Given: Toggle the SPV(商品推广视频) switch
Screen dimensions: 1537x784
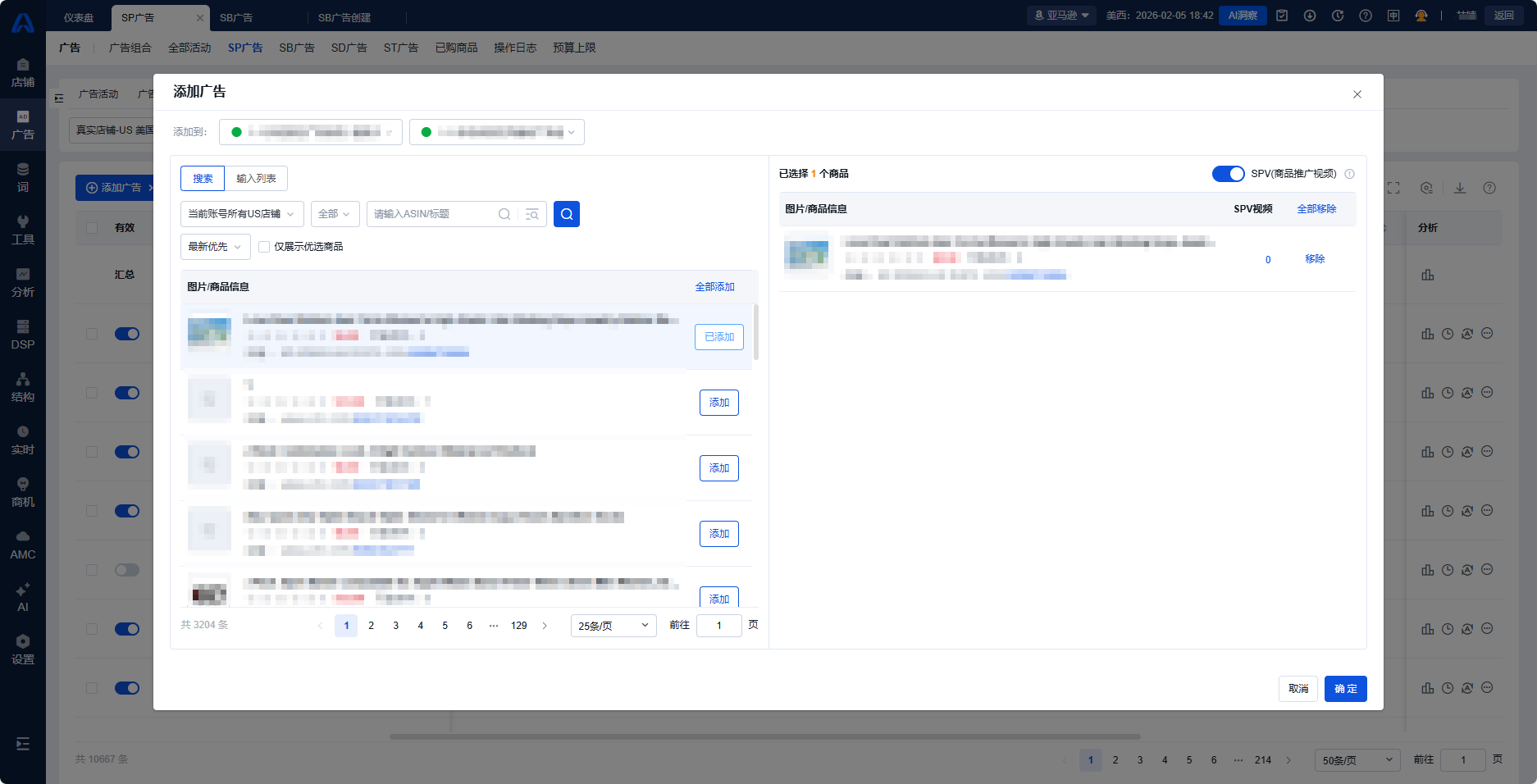Looking at the screenshot, I should [1227, 174].
